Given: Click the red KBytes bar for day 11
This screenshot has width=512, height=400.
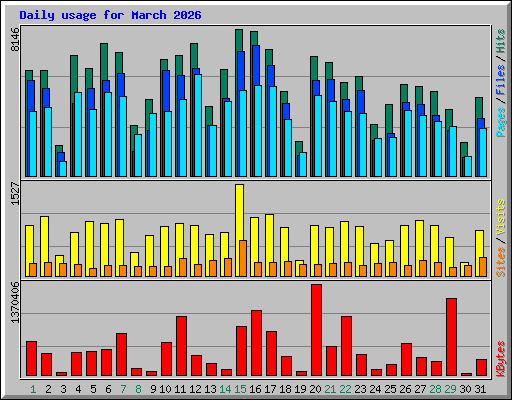Looking at the screenshot, I should click(181, 346).
